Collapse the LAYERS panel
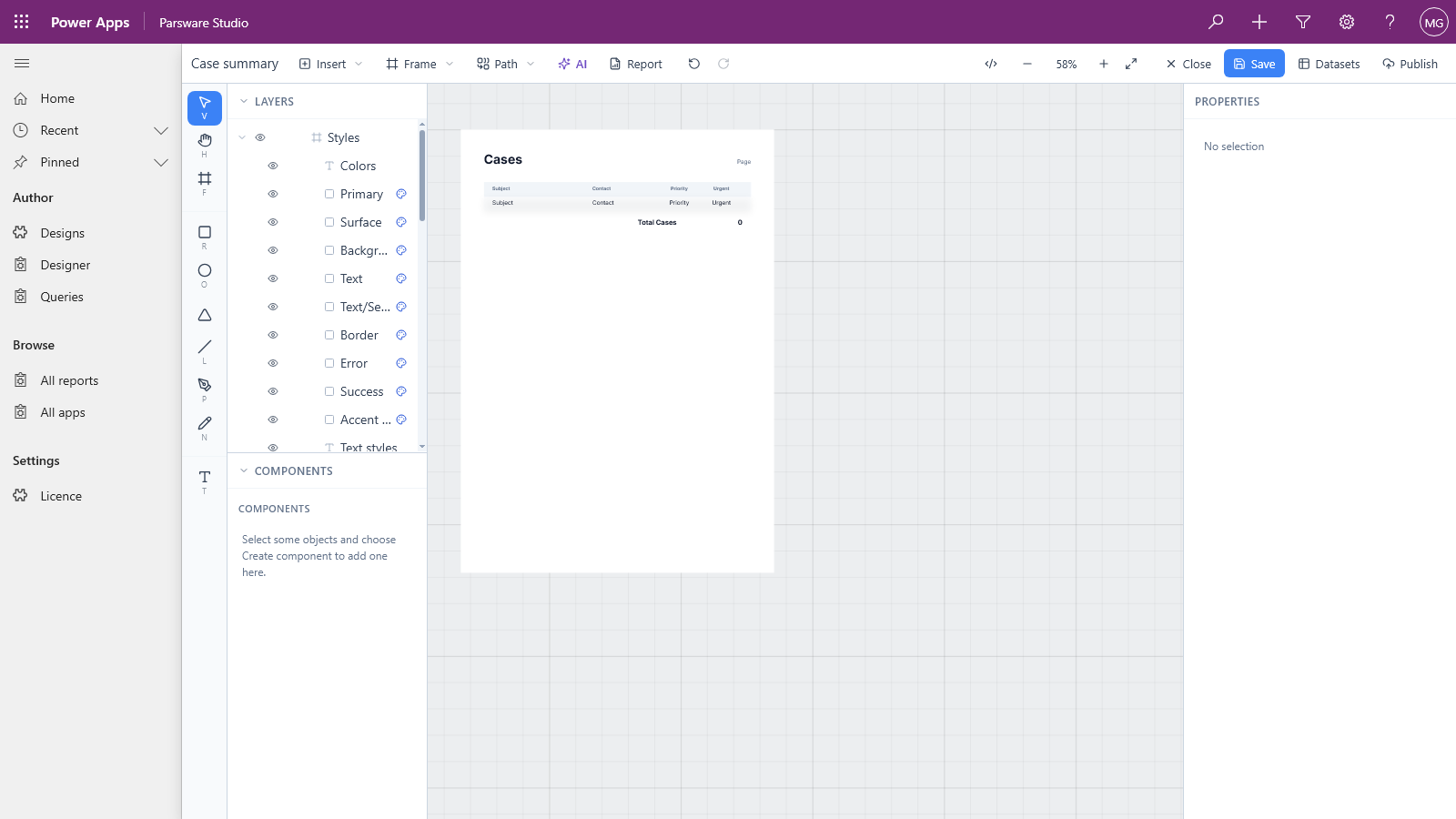 pyautogui.click(x=244, y=102)
